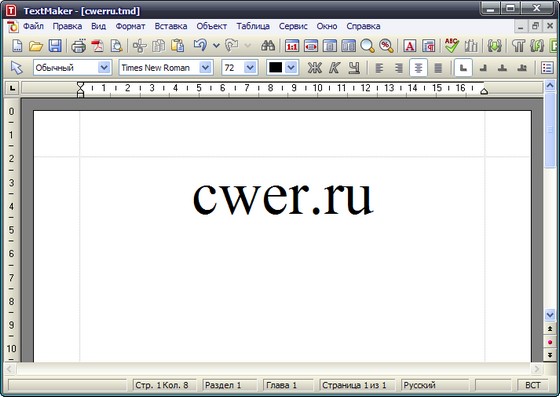Image resolution: width=560 pixels, height=397 pixels.
Task: Select the right tab stop type
Action: click(483, 67)
